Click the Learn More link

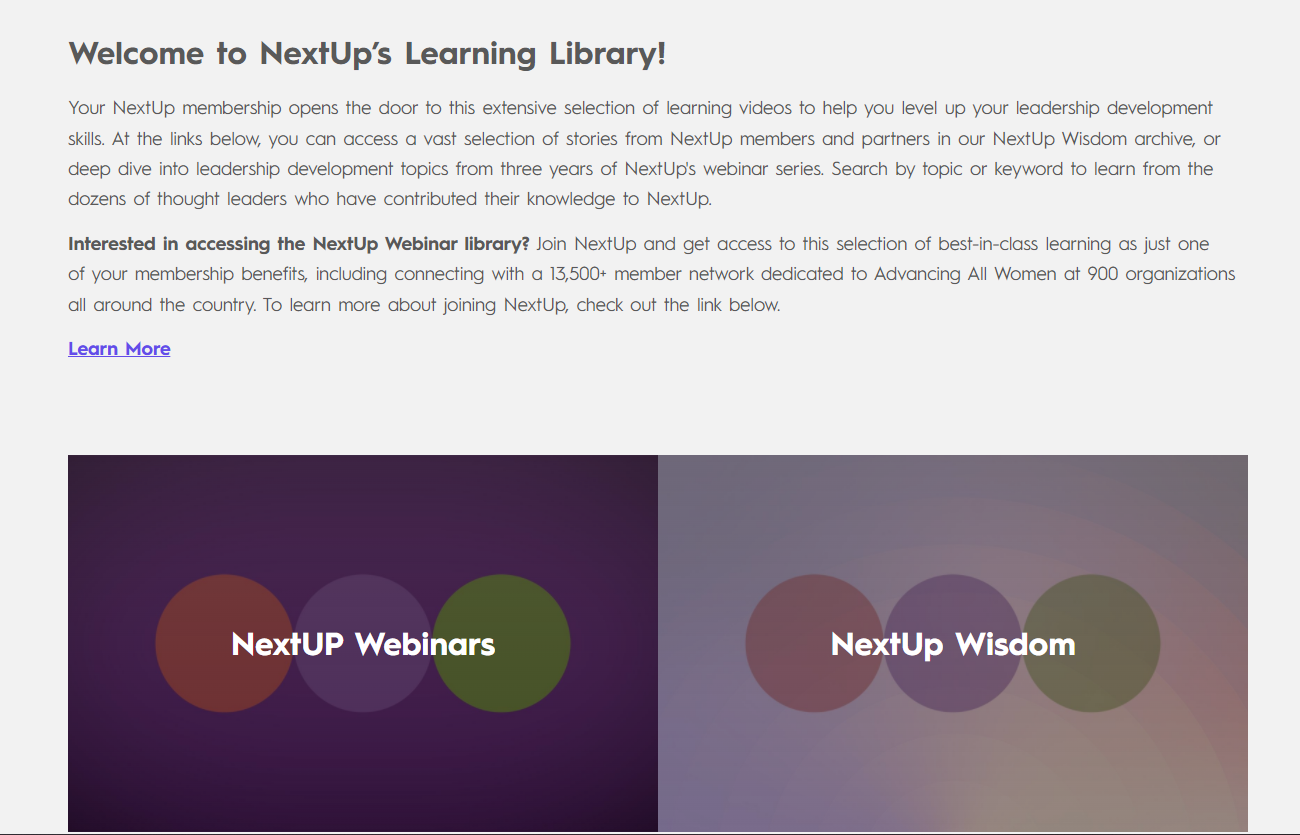pyautogui.click(x=119, y=349)
